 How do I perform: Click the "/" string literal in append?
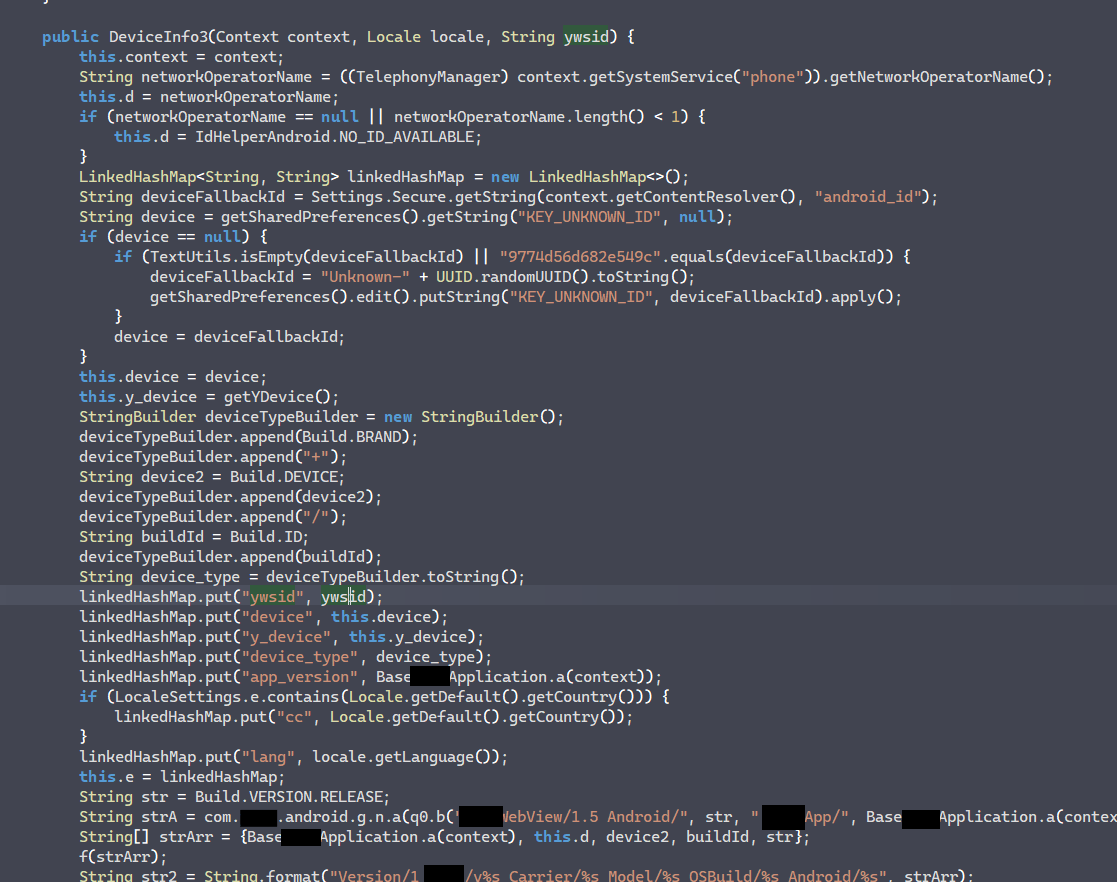click(x=316, y=516)
